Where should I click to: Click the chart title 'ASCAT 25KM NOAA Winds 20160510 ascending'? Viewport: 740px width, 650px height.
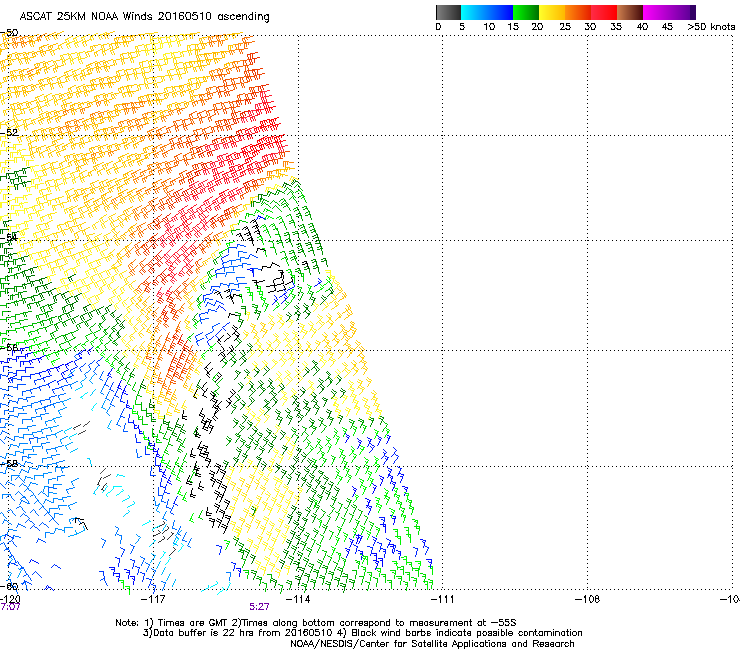tap(144, 17)
